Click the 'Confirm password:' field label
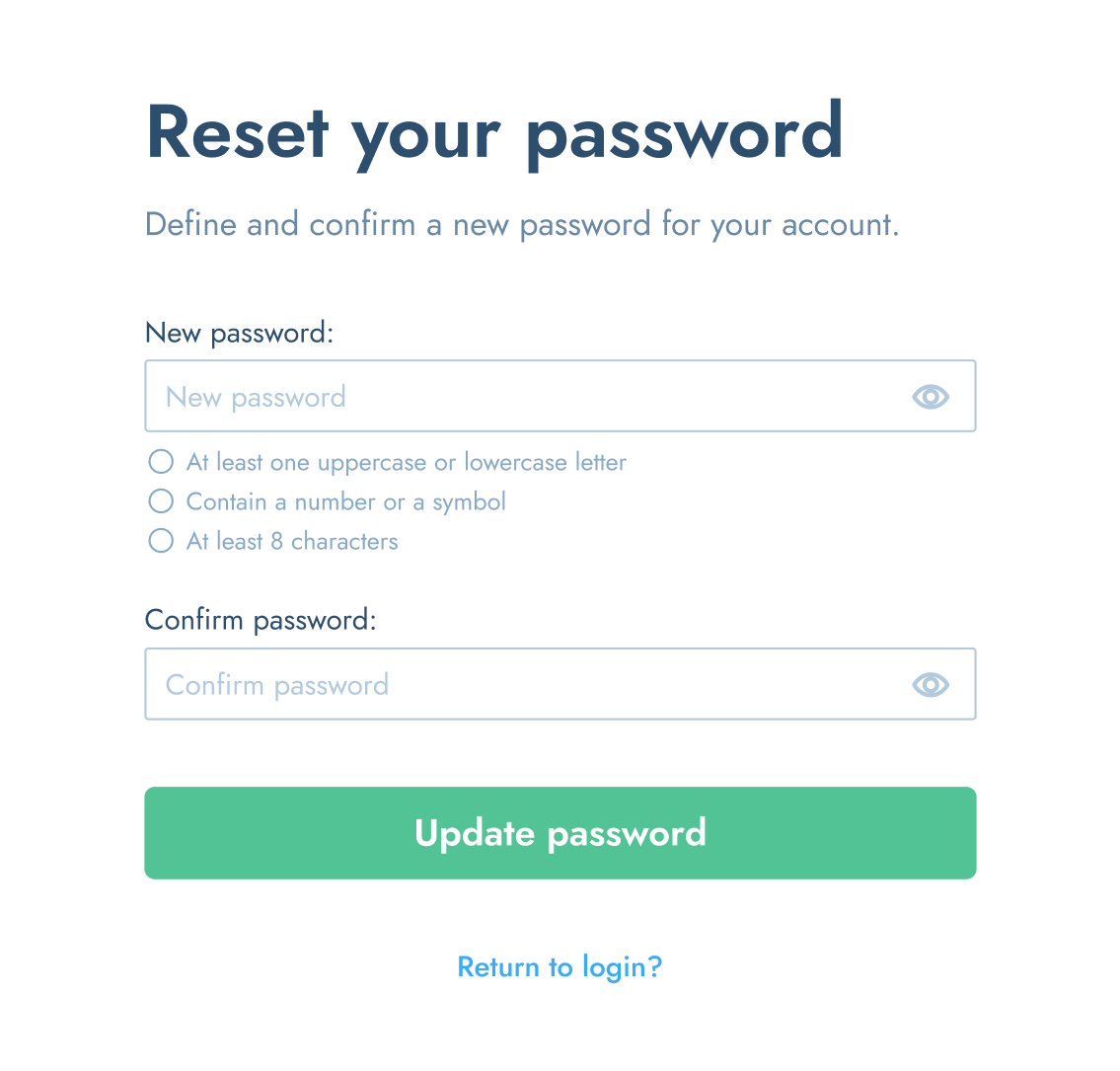Screen dimensions: 1120x1071 click(x=261, y=620)
